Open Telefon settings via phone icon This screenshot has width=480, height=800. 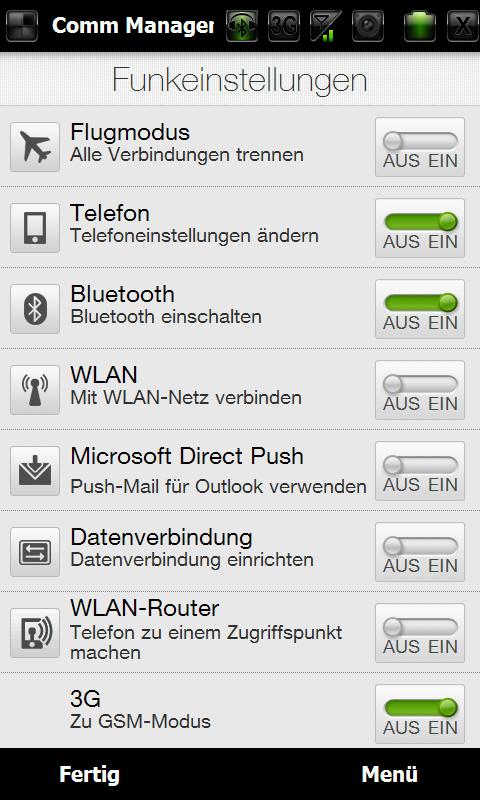point(35,228)
